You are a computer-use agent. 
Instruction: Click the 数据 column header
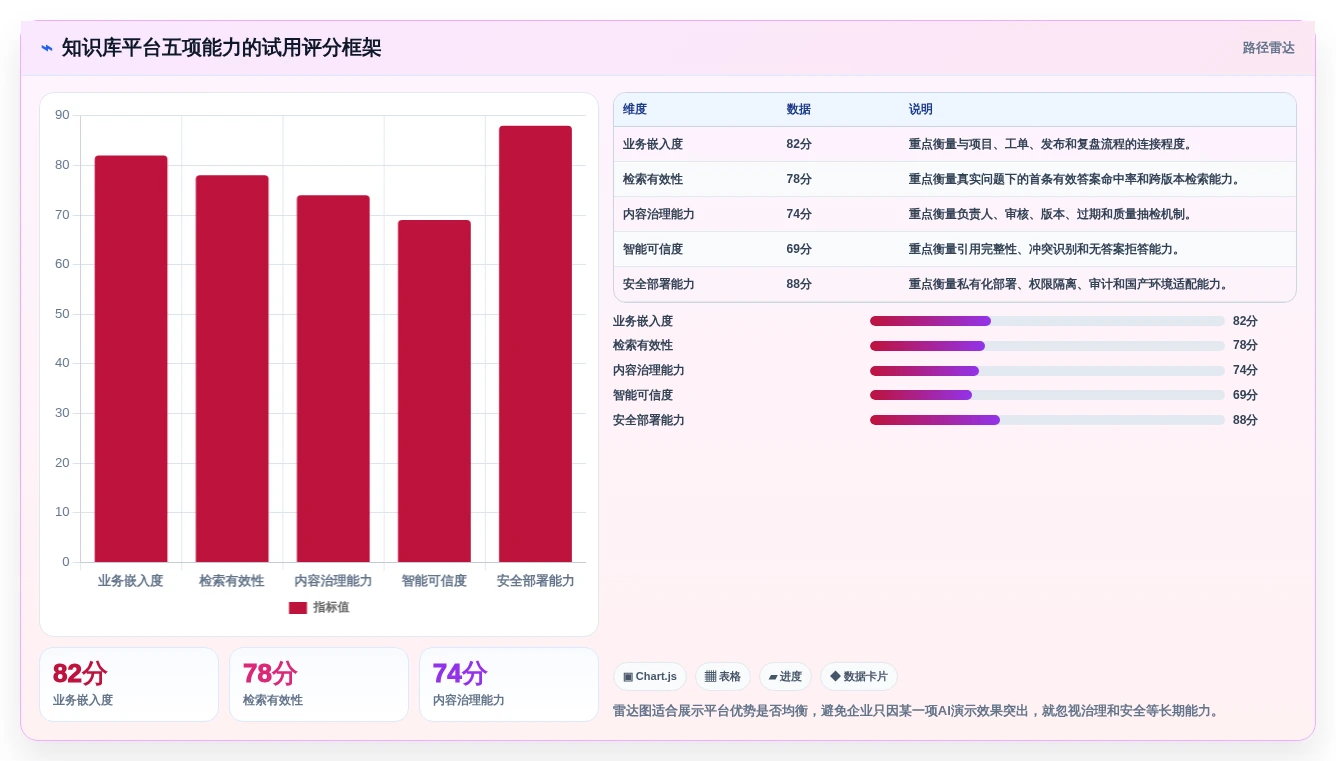click(x=798, y=110)
